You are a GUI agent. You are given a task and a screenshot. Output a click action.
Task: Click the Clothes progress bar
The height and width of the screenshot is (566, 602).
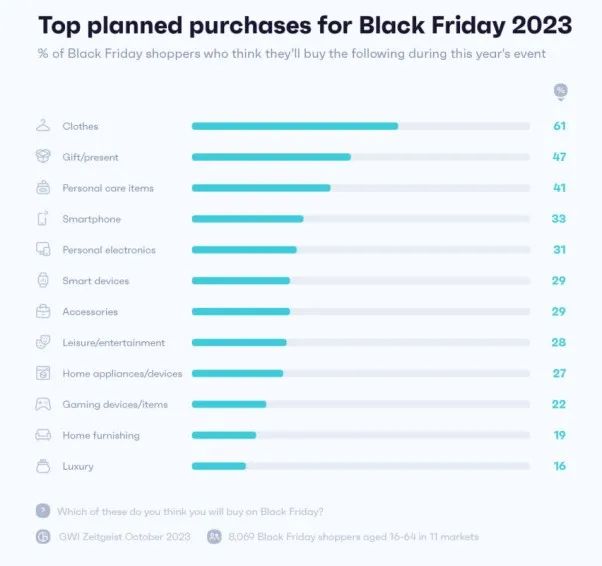(x=360, y=126)
